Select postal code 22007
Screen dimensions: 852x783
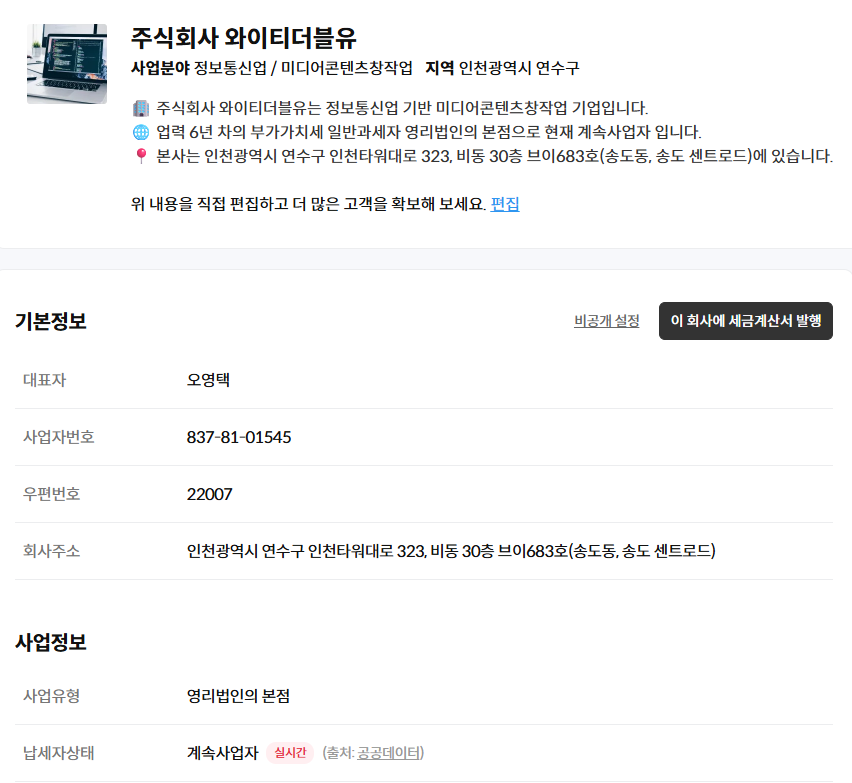pyautogui.click(x=209, y=494)
